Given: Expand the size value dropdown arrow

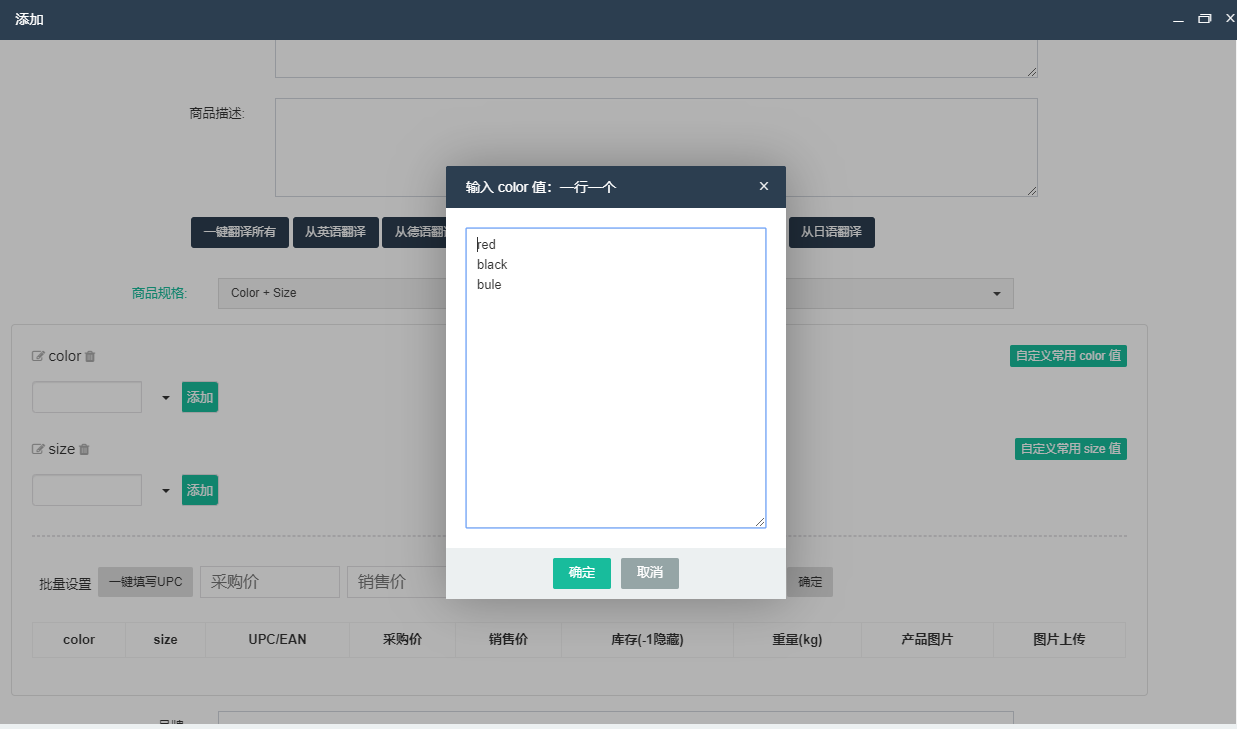Looking at the screenshot, I should tap(166, 491).
